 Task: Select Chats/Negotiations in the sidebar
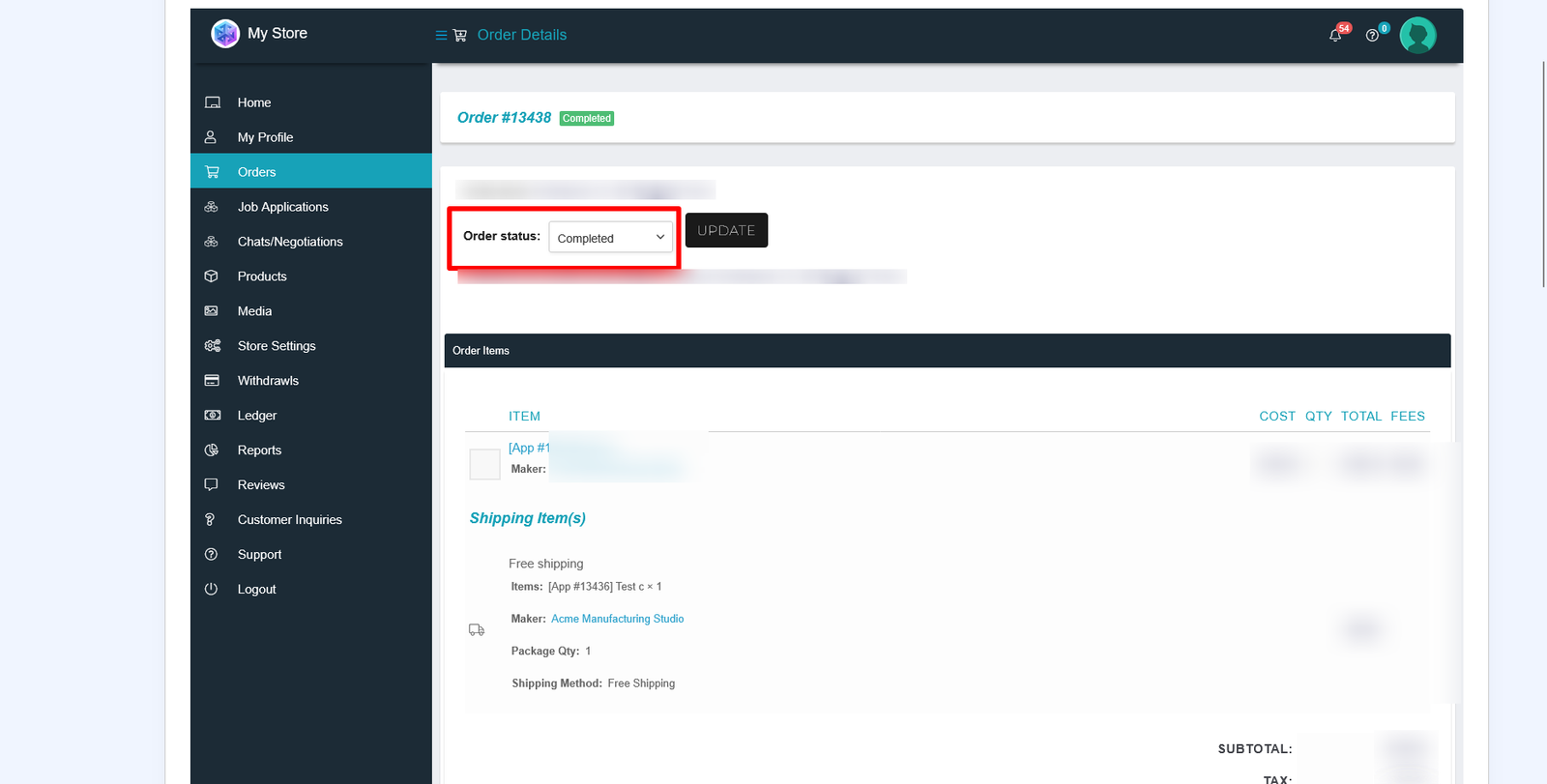click(x=290, y=242)
